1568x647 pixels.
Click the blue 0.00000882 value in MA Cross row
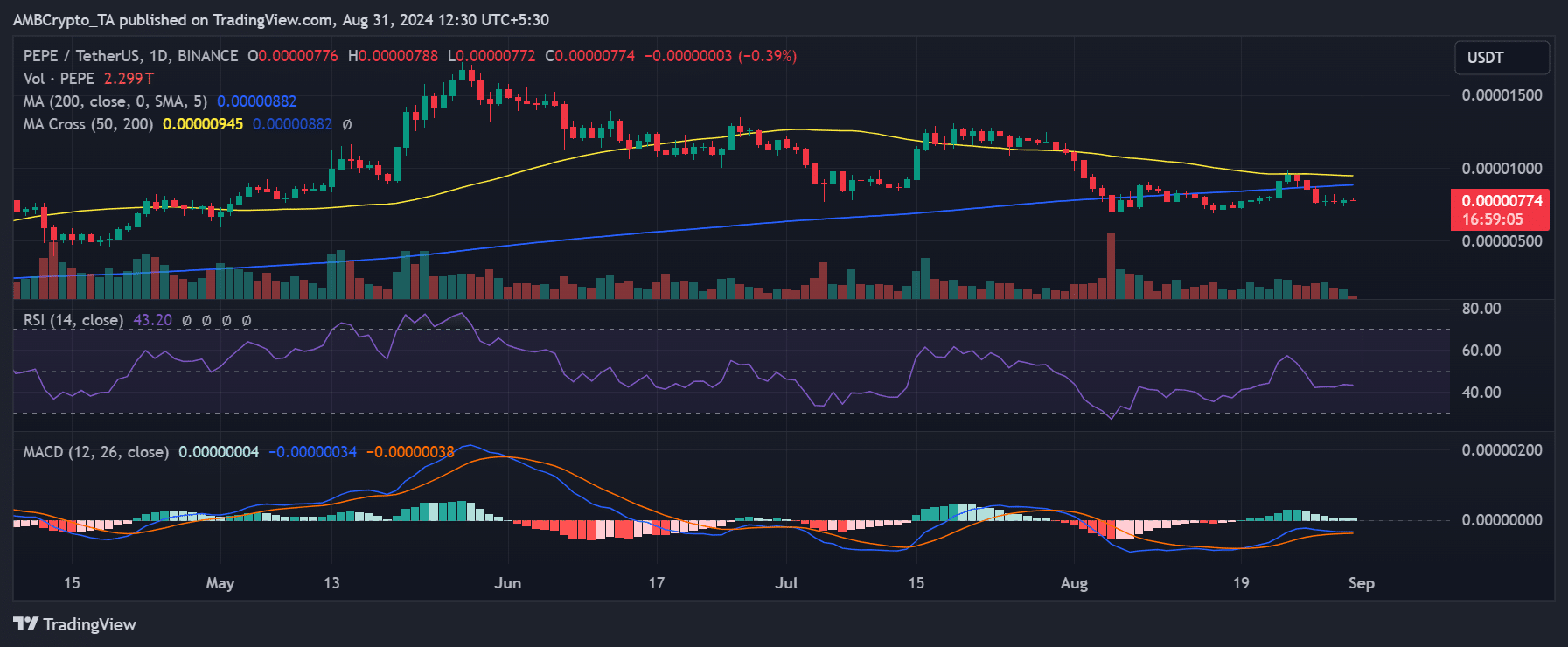(293, 124)
